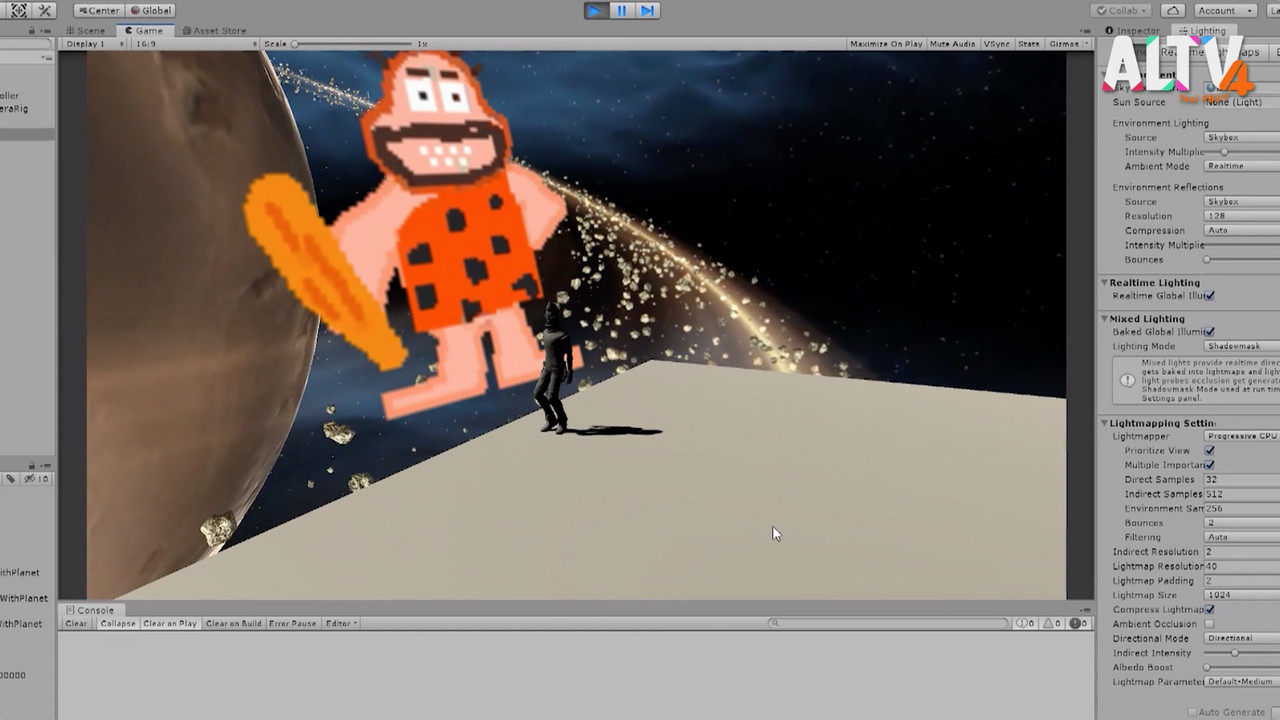The image size is (1280, 720).
Task: Open the Collab dropdown
Action: point(1123,10)
